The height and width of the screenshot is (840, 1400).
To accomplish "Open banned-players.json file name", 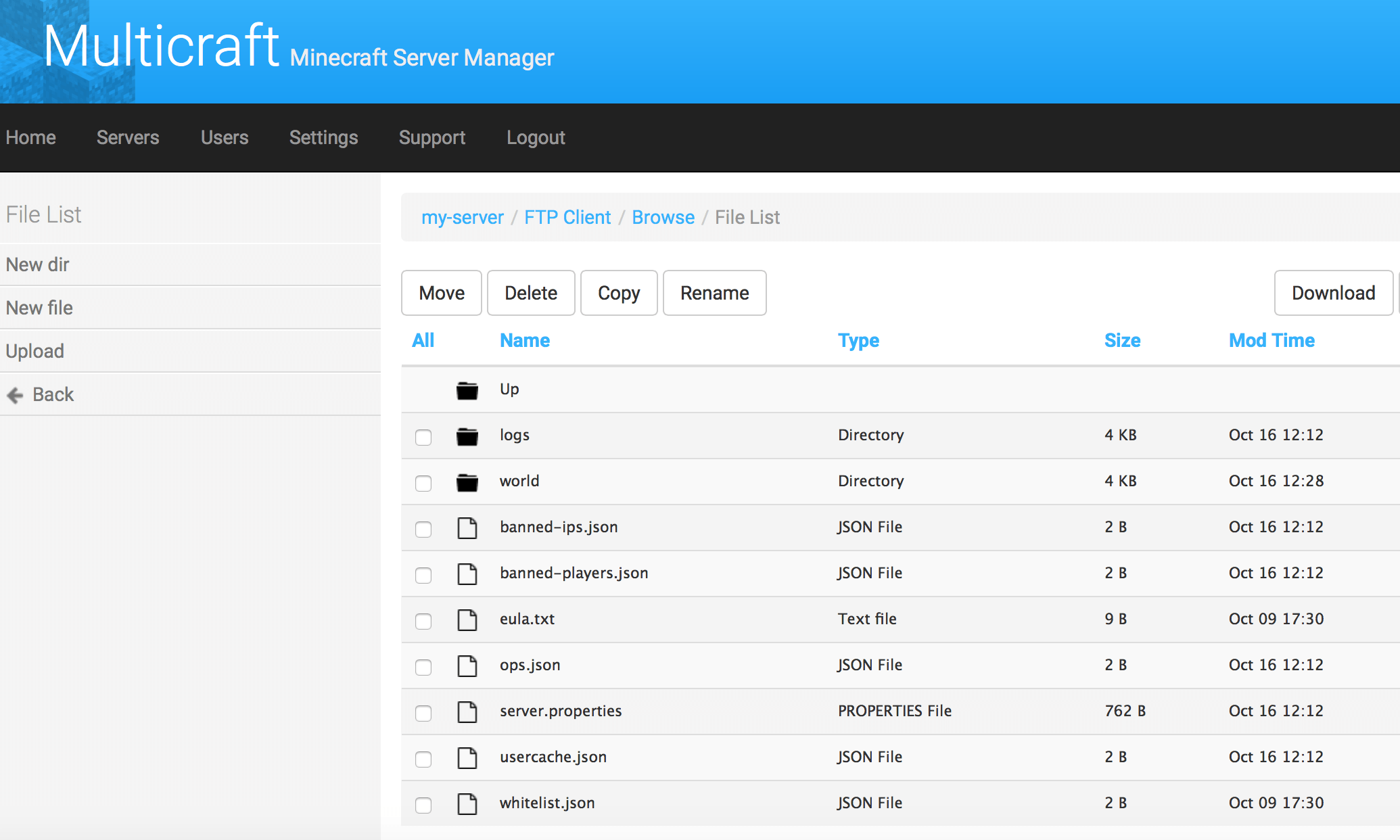I will point(574,573).
